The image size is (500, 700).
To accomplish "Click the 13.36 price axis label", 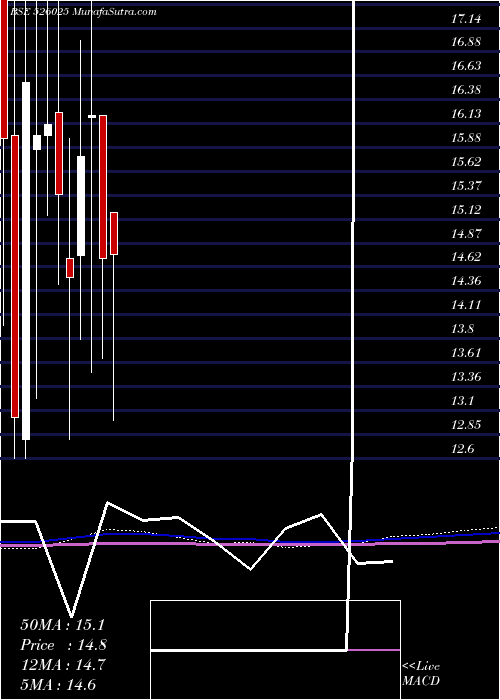I will point(466,377).
